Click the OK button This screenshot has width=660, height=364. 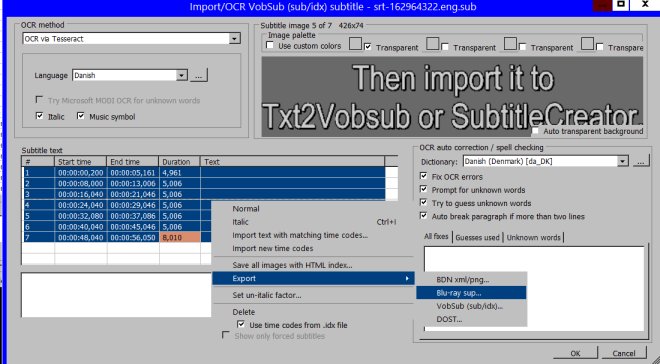click(x=575, y=353)
